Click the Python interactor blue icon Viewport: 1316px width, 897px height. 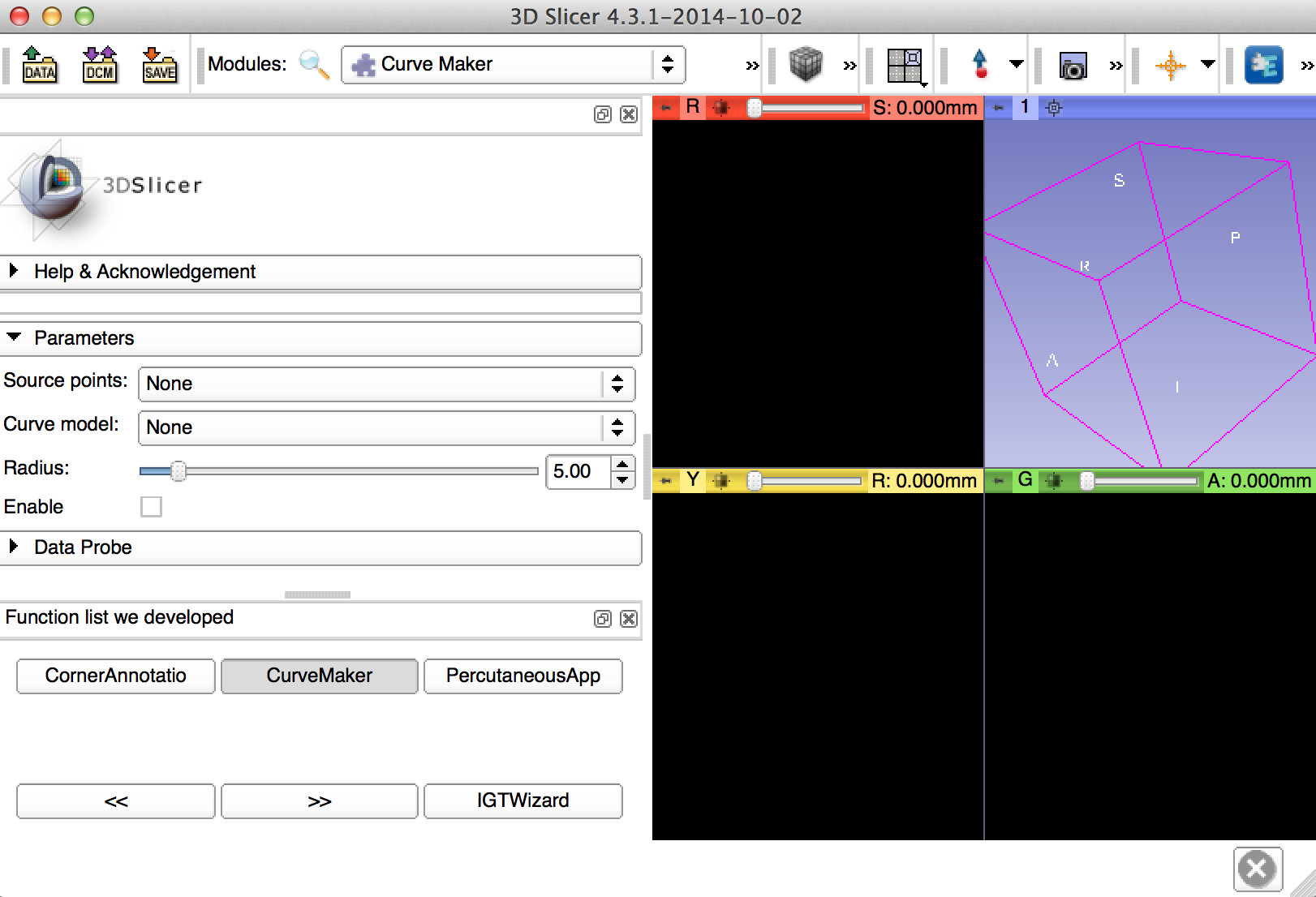1263,65
